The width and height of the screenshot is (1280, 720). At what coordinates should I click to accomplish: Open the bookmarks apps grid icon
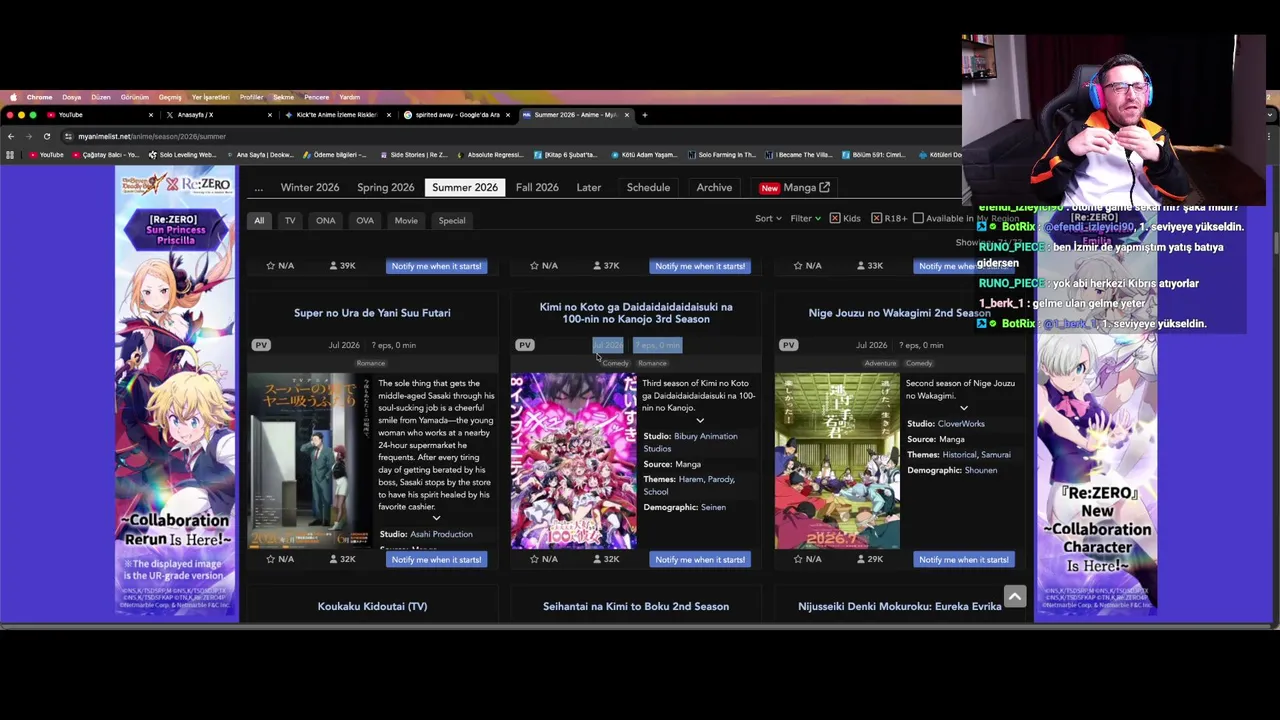click(10, 155)
